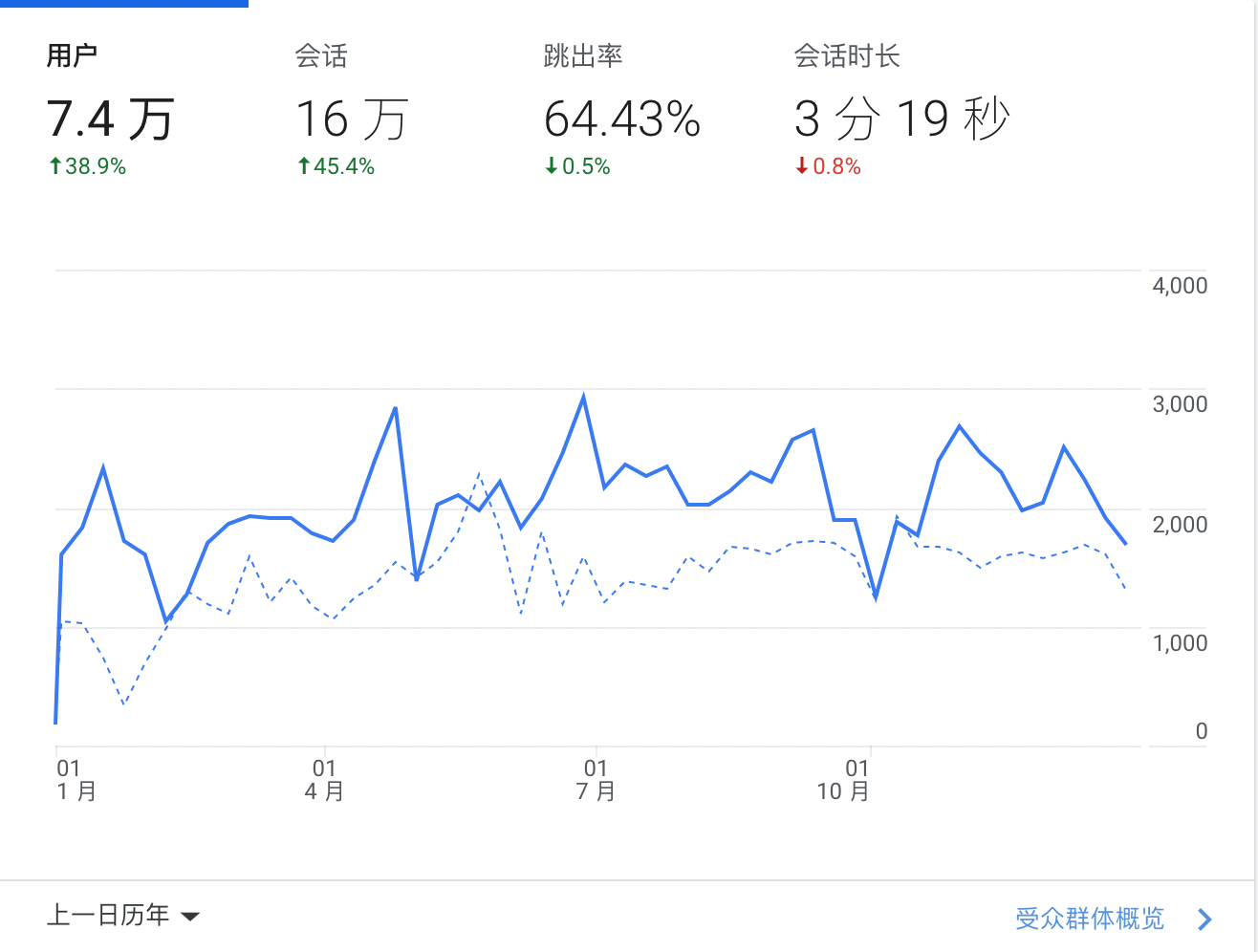Click the 01 4 月 axis date label
Image resolution: width=1258 pixels, height=952 pixels.
click(x=324, y=780)
